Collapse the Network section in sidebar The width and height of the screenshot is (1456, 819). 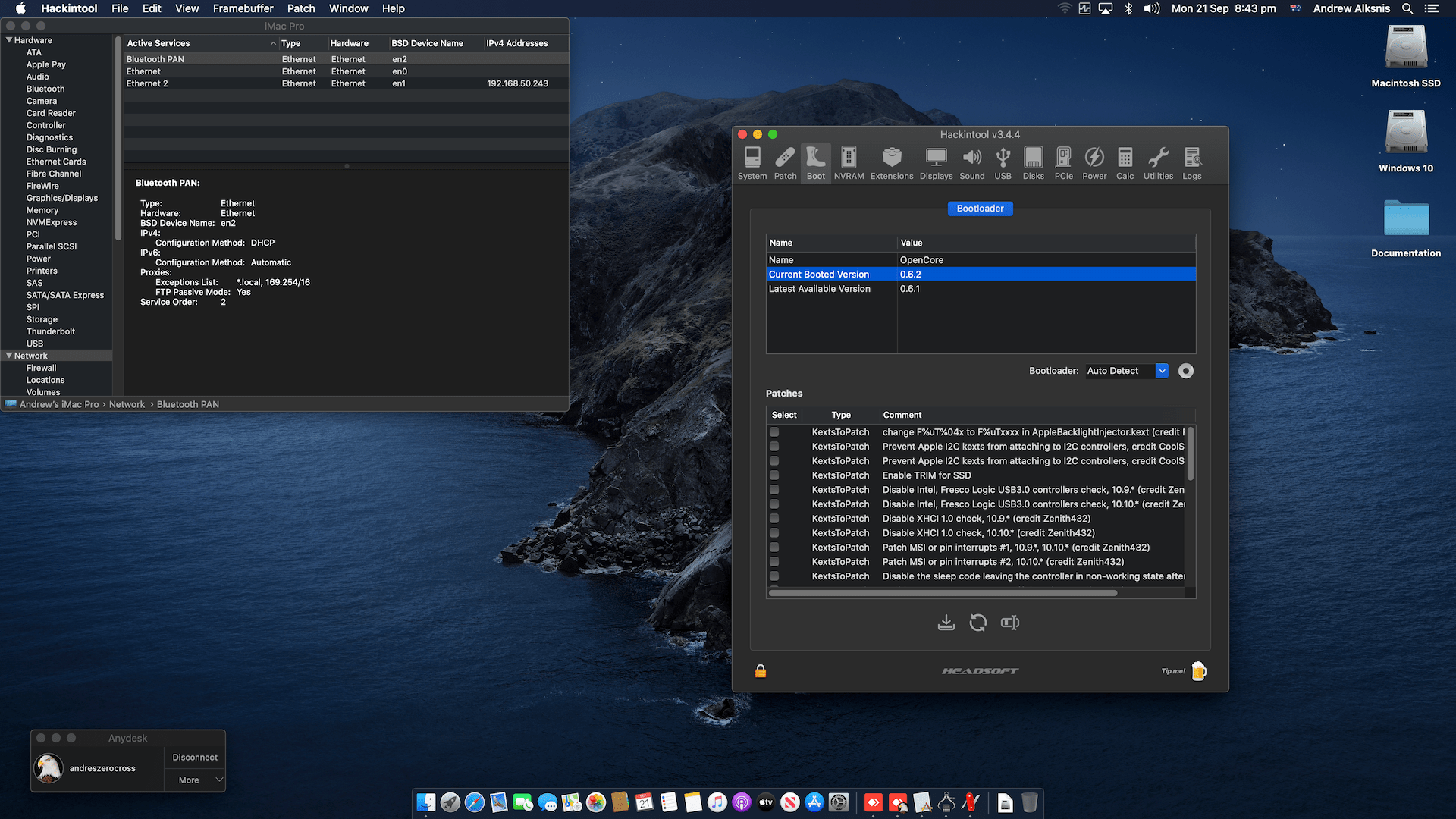[x=9, y=356]
